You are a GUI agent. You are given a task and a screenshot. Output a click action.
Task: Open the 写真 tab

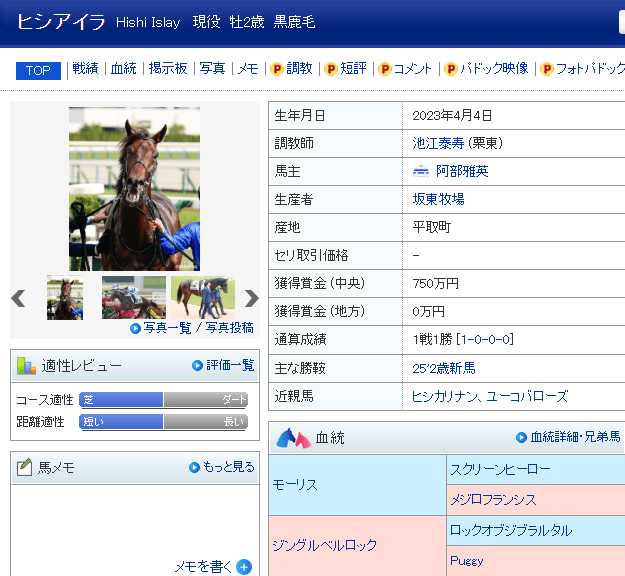pyautogui.click(x=212, y=69)
